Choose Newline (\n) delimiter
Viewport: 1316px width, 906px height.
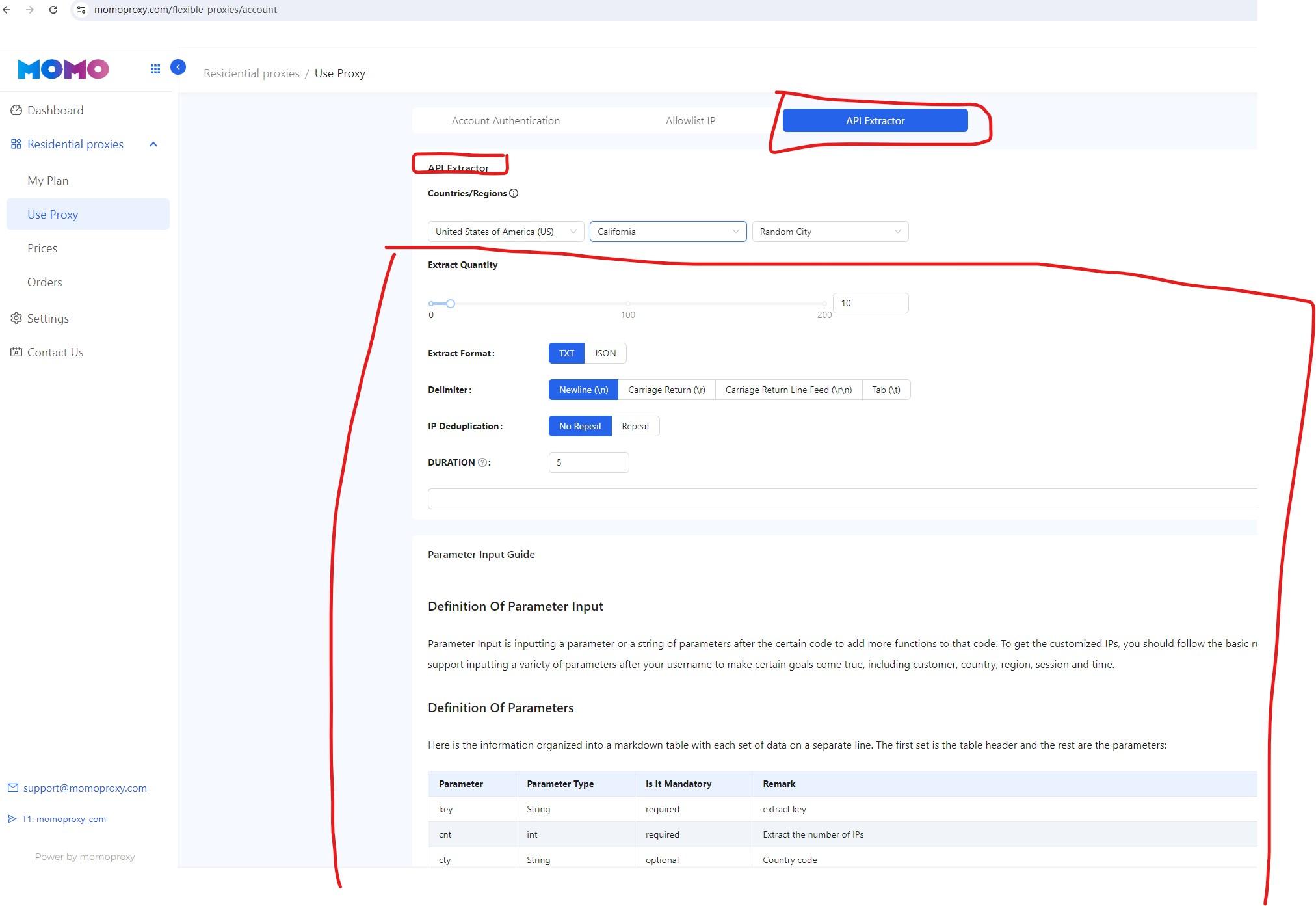click(x=583, y=390)
